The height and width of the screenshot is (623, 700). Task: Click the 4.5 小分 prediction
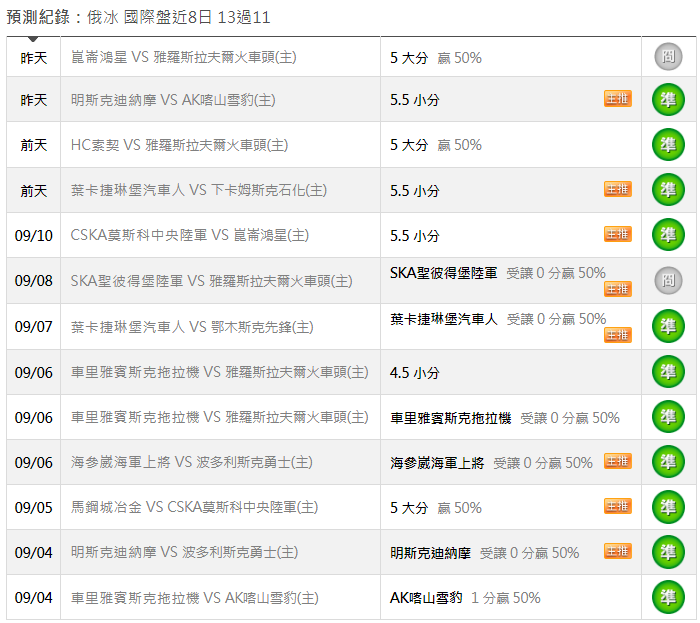click(x=415, y=372)
